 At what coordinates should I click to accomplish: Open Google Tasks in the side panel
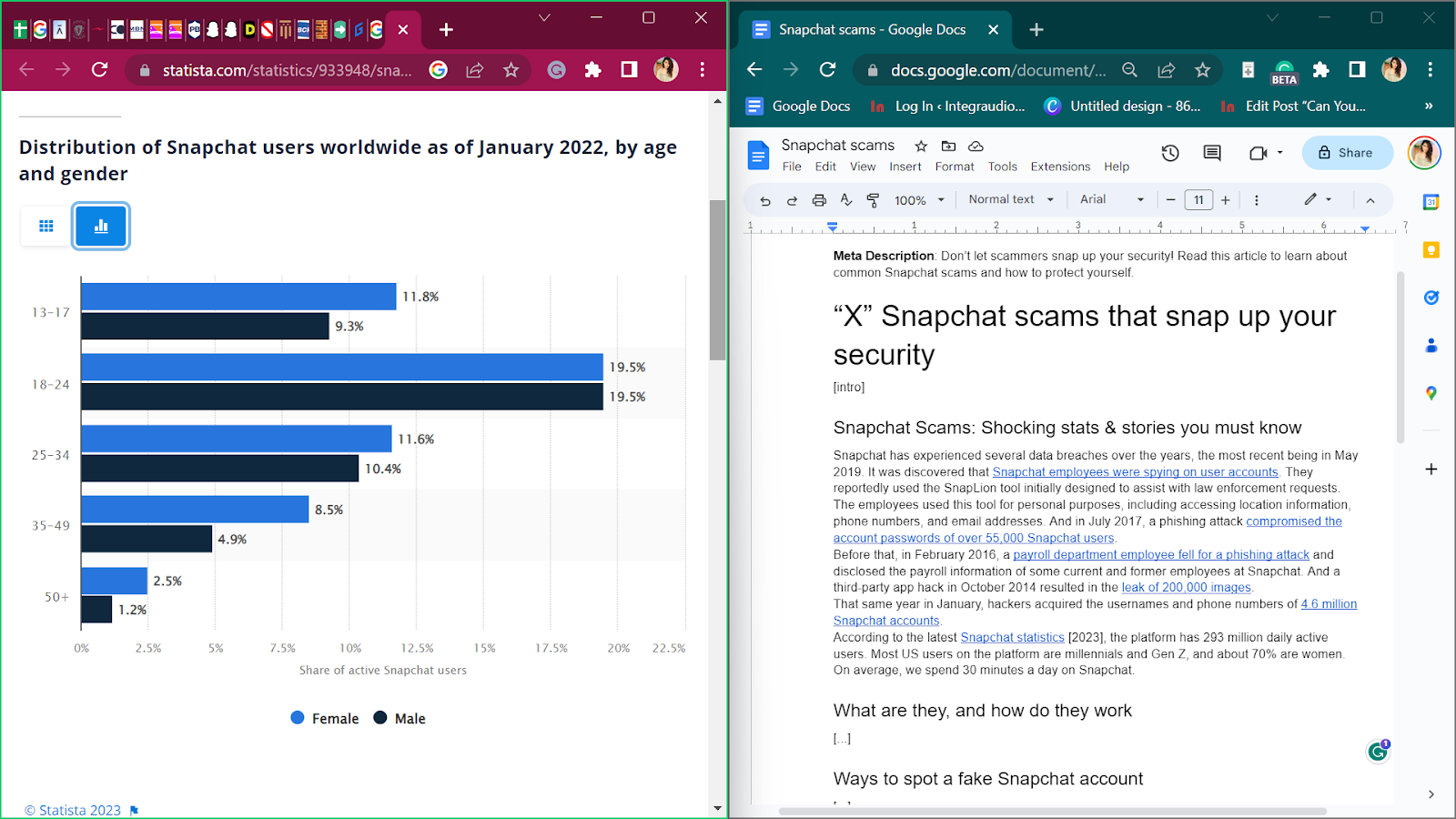pos(1431,298)
